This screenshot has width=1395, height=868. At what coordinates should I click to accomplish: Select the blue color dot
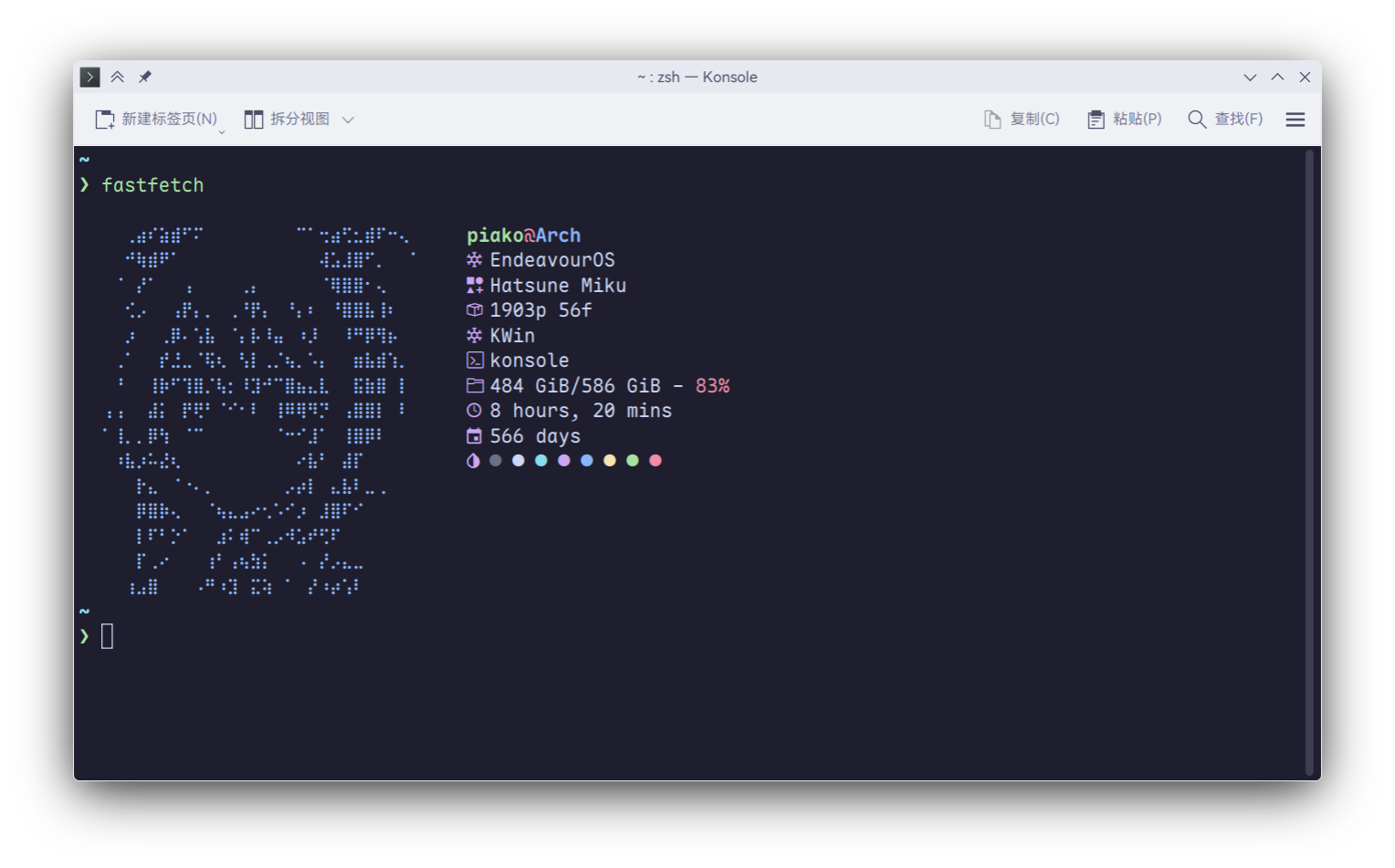coord(587,461)
